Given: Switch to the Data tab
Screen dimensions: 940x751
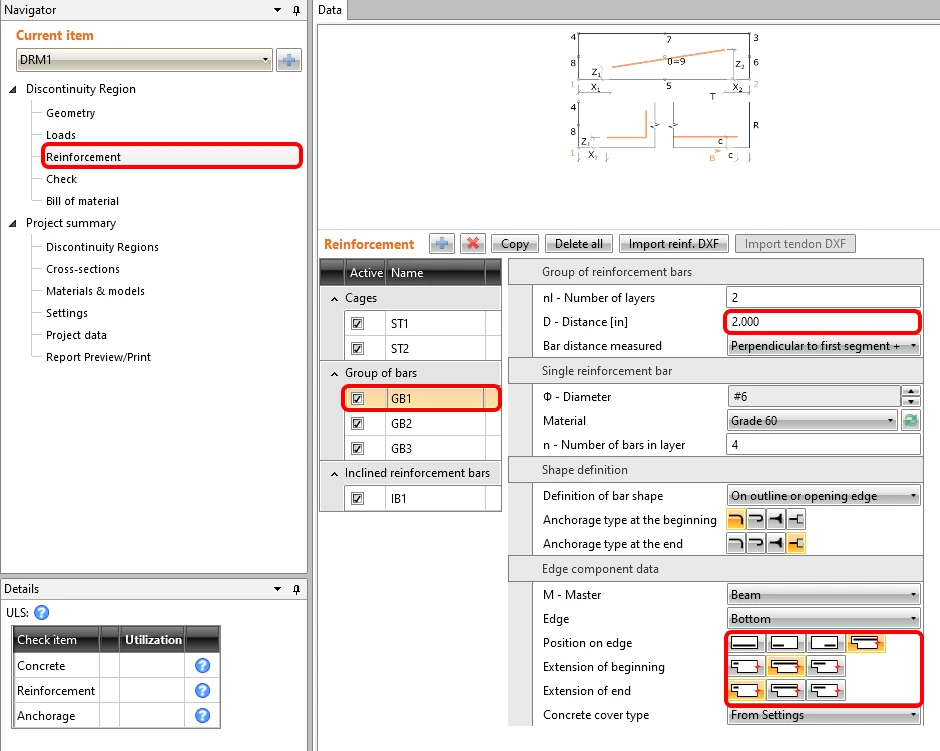Looking at the screenshot, I should (x=330, y=10).
